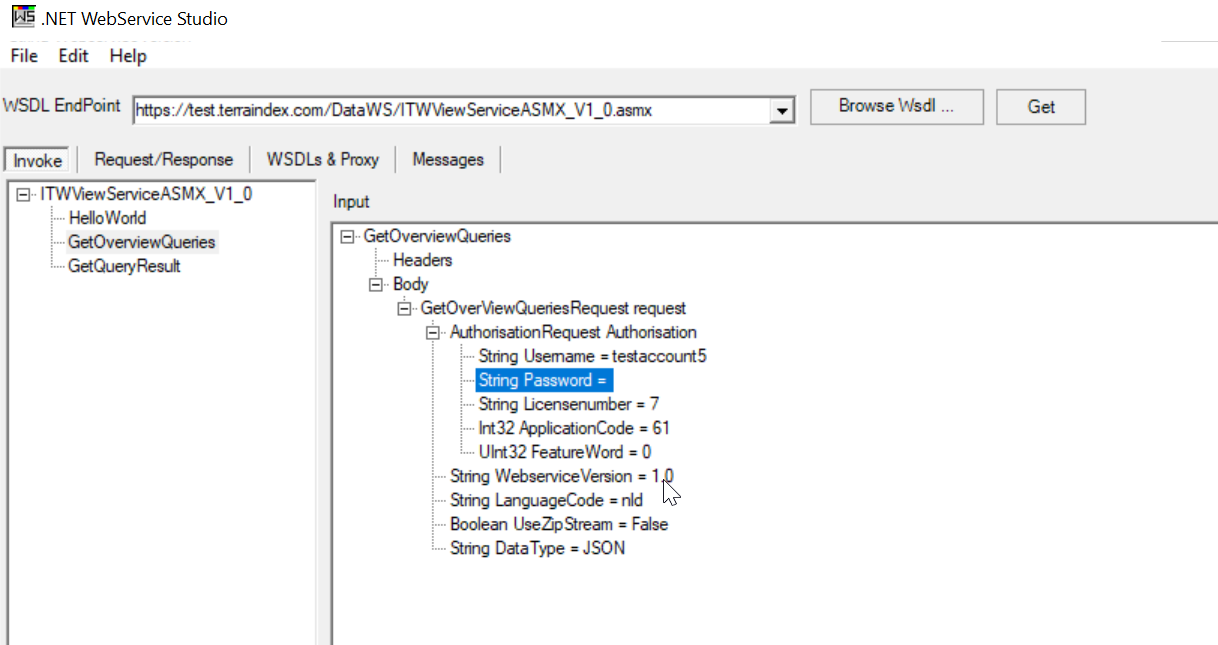1218x645 pixels.
Task: Select the GetOverViewQueriesRequest request item
Action: pos(554,308)
